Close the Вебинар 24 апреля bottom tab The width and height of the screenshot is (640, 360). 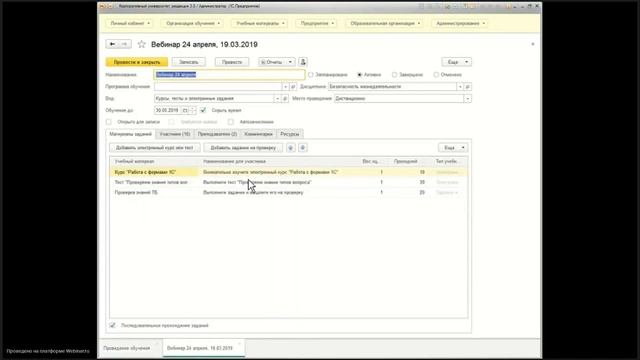pyautogui.click(x=240, y=344)
